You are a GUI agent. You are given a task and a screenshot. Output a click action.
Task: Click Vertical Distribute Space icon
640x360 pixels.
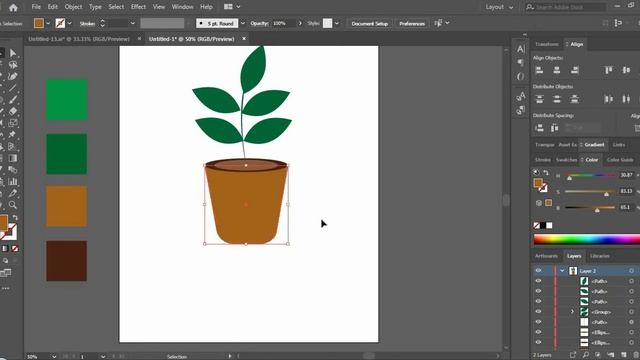[x=539, y=128]
